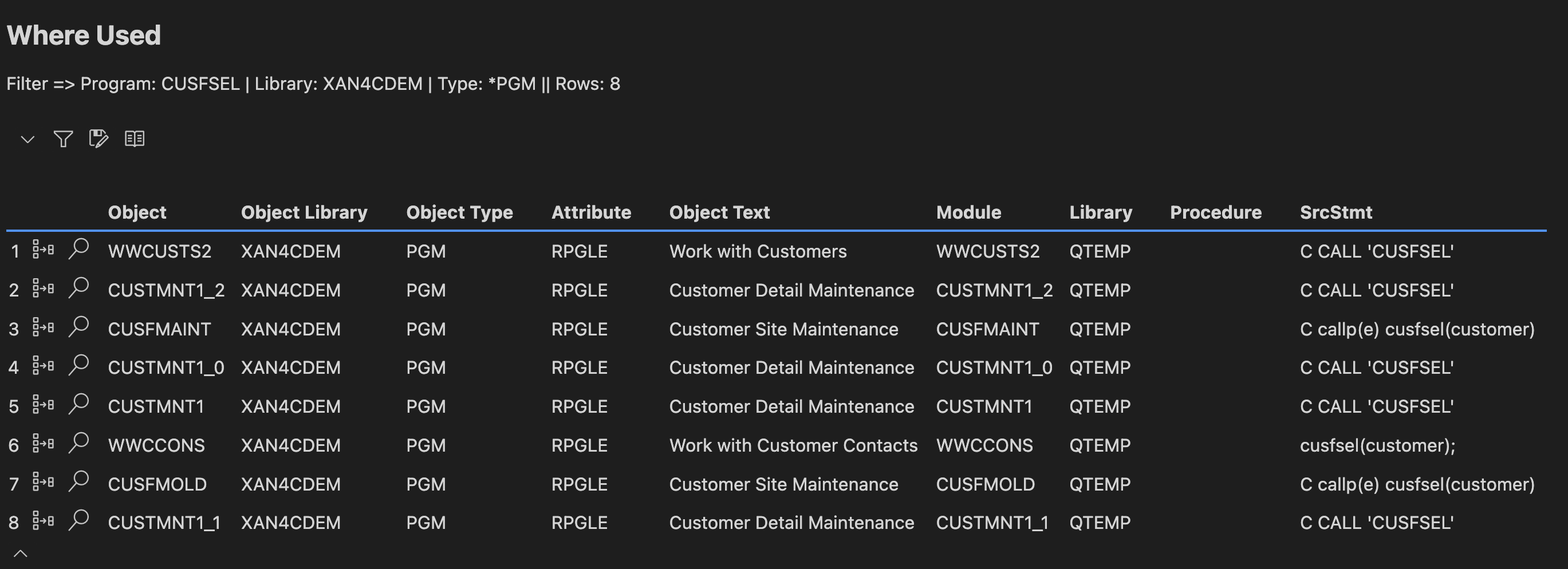This screenshot has width=1568, height=569.
Task: Click the filter funnel icon in toolbar
Action: pyautogui.click(x=62, y=139)
